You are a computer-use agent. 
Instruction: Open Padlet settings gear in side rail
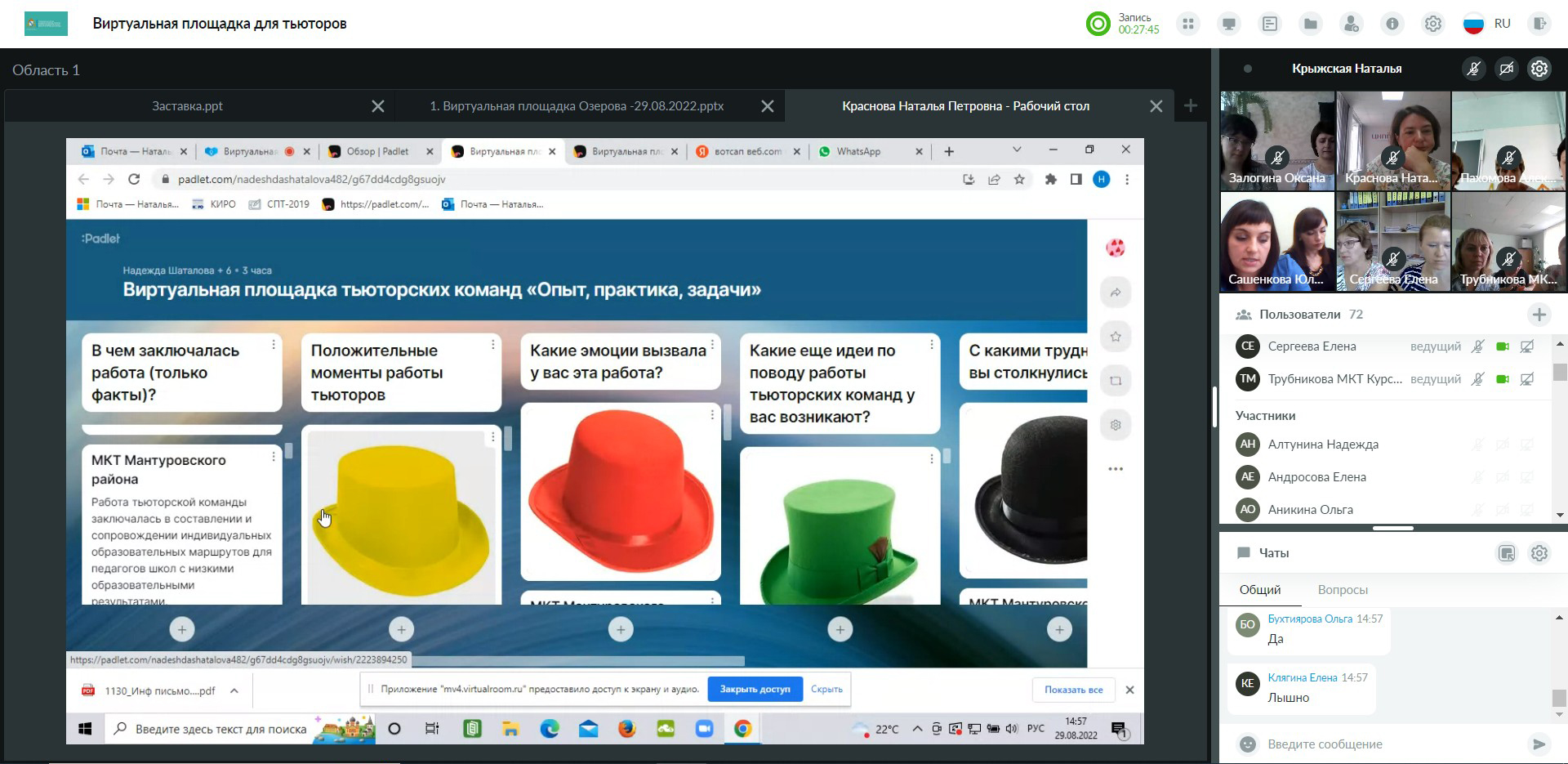1116,425
